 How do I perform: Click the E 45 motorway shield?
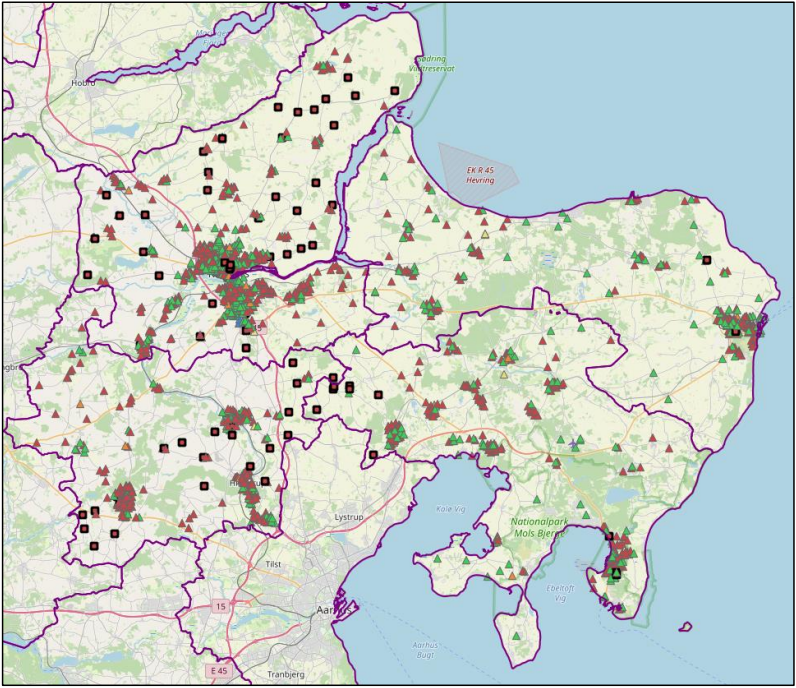220,670
